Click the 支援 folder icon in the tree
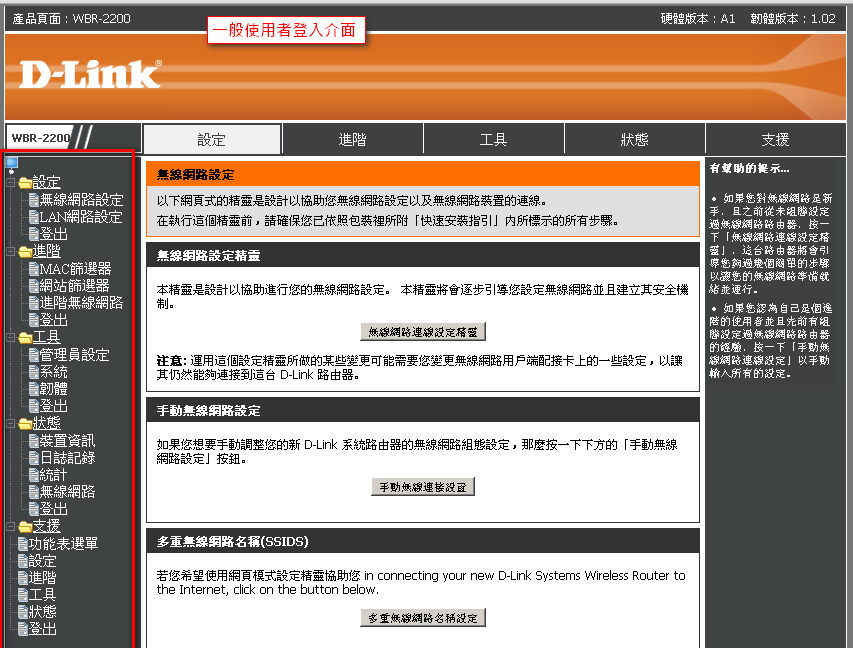 [x=25, y=526]
